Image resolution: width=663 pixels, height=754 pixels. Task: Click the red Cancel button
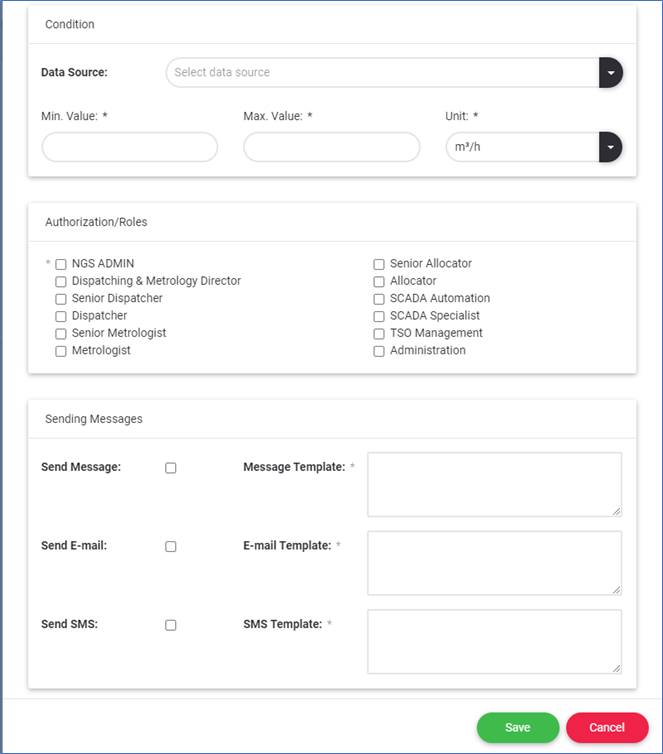click(x=607, y=727)
